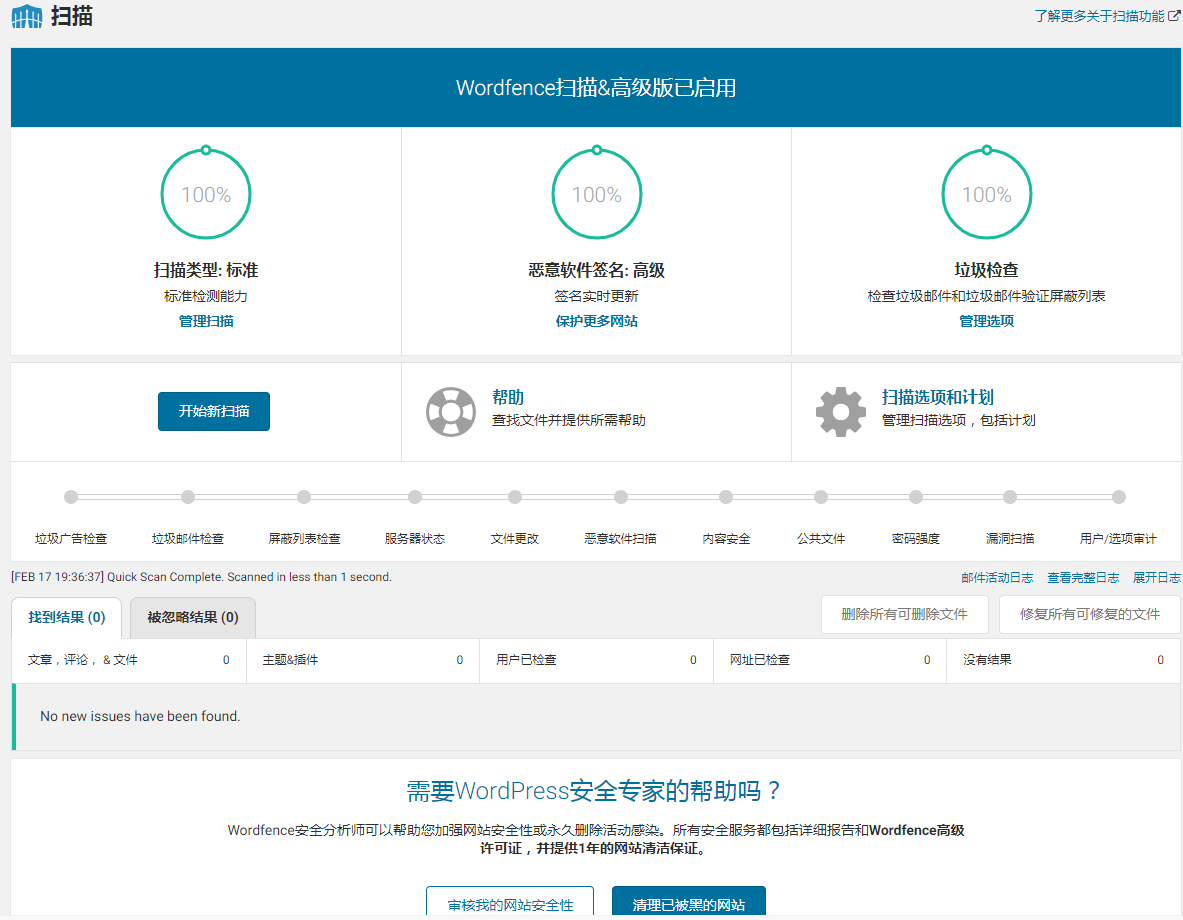
Task: Click the 修复所有可修复的文件 button
Action: 1089,614
